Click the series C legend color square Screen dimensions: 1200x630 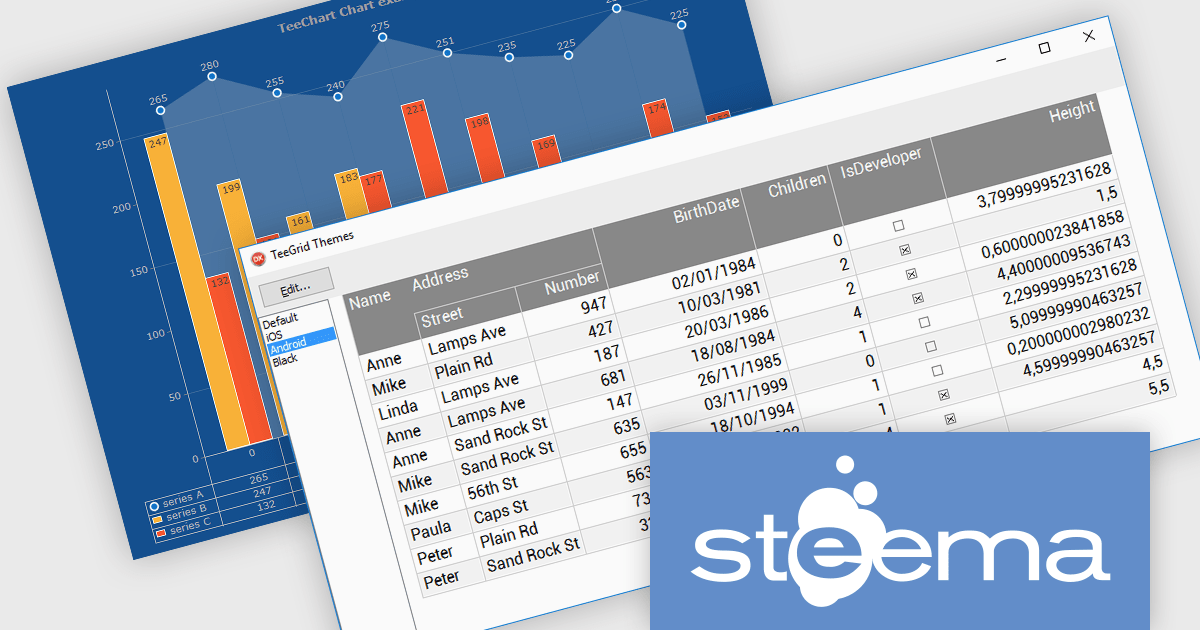pyautogui.click(x=160, y=534)
